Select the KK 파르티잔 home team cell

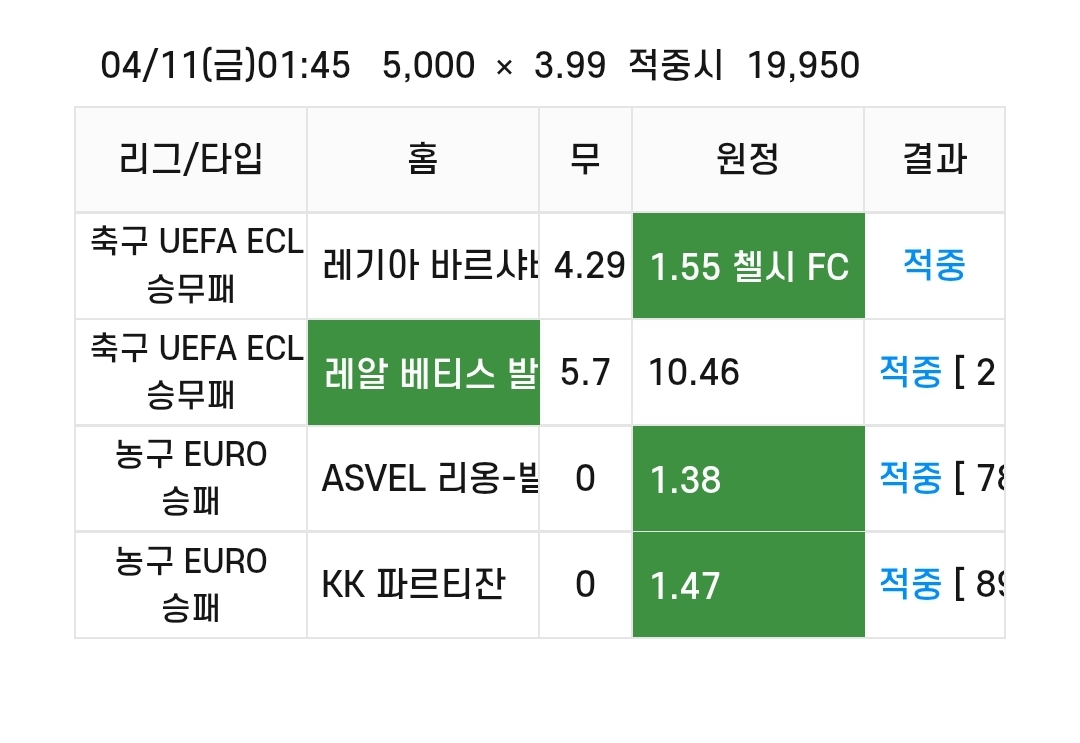tap(424, 585)
